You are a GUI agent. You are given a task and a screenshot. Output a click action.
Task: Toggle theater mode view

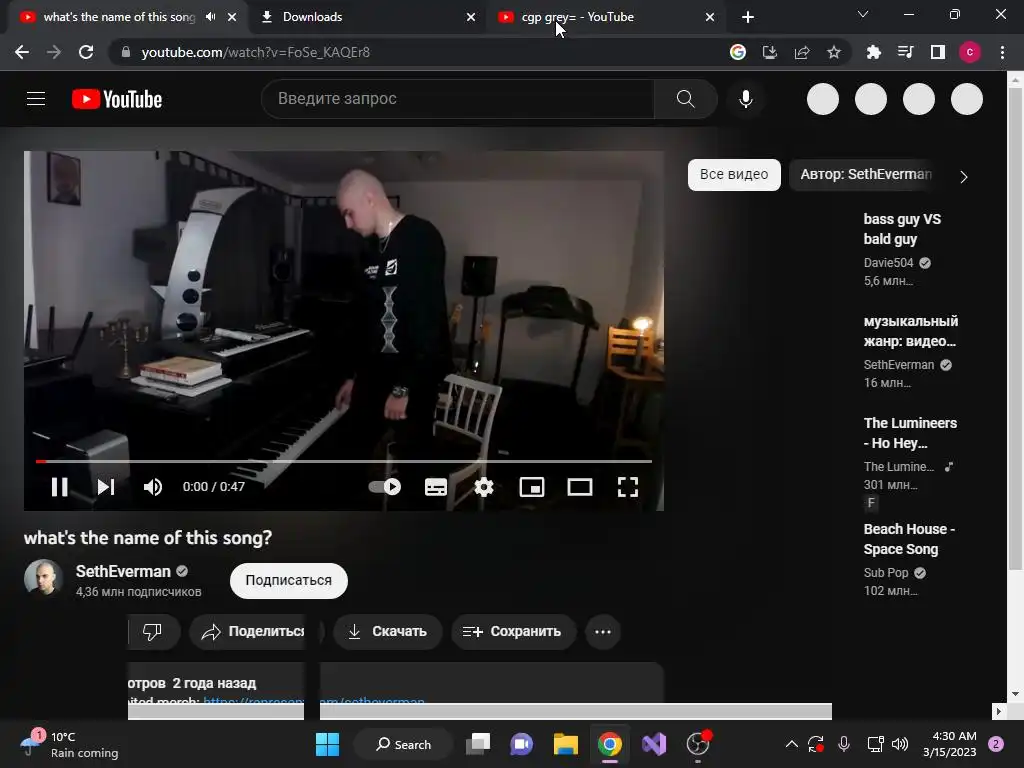click(579, 487)
